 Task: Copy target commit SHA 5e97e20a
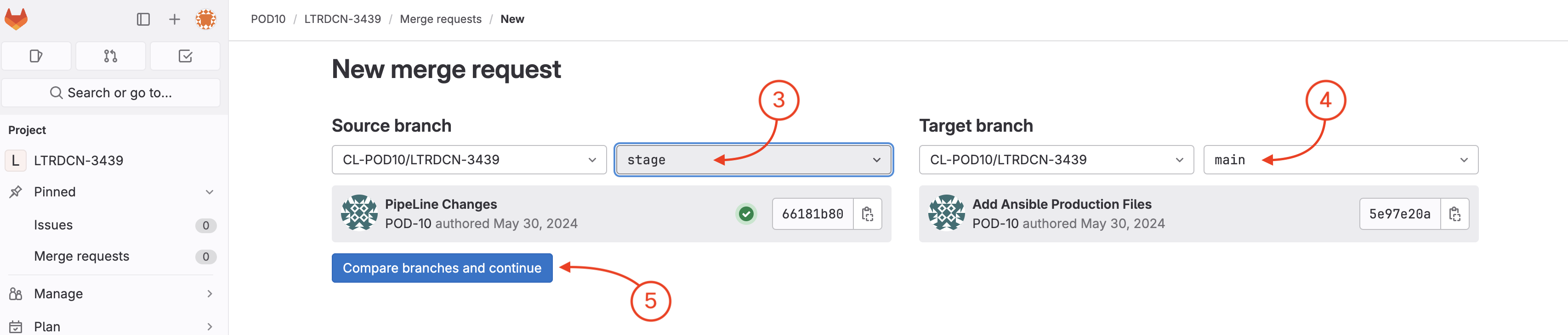point(1455,214)
